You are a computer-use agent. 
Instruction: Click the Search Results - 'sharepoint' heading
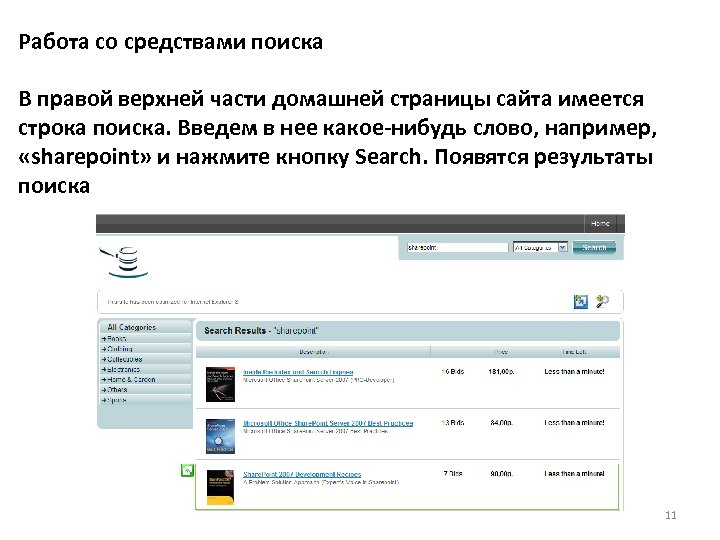click(261, 331)
